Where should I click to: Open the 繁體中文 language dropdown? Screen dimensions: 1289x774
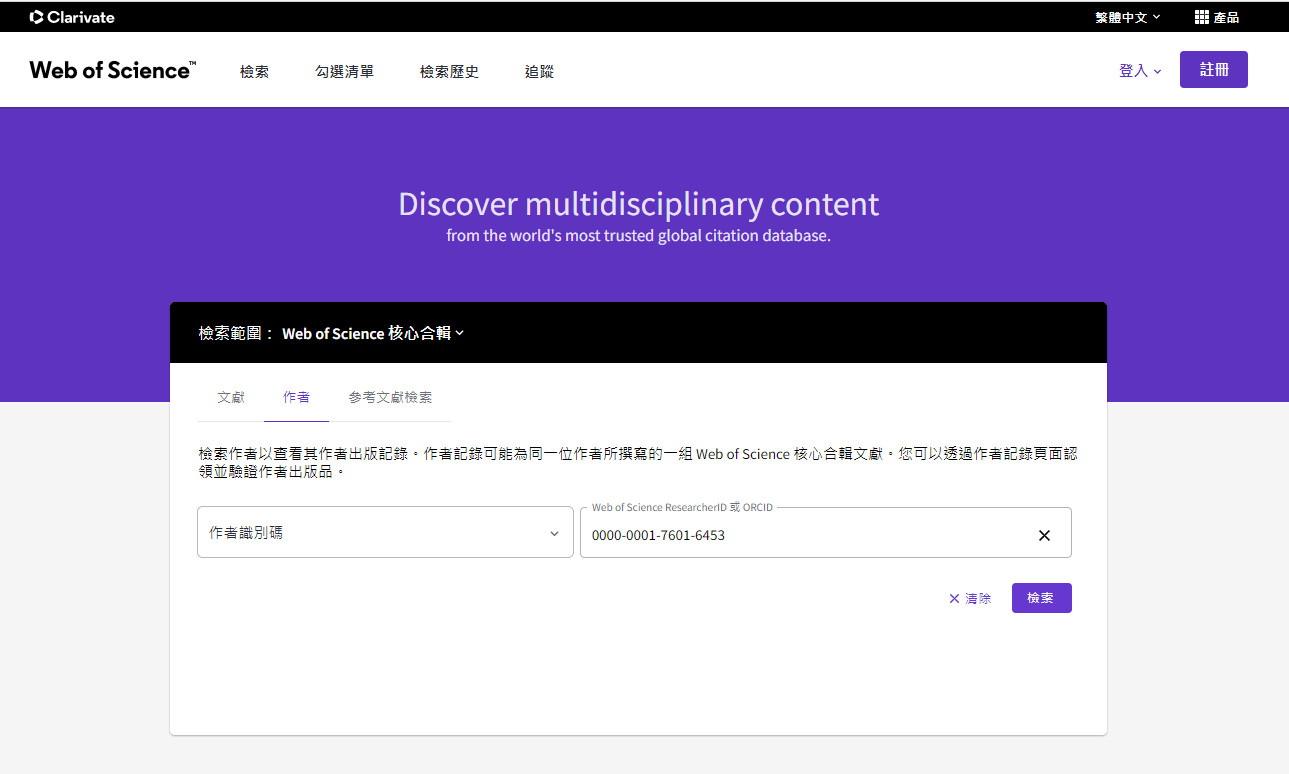coord(1128,17)
